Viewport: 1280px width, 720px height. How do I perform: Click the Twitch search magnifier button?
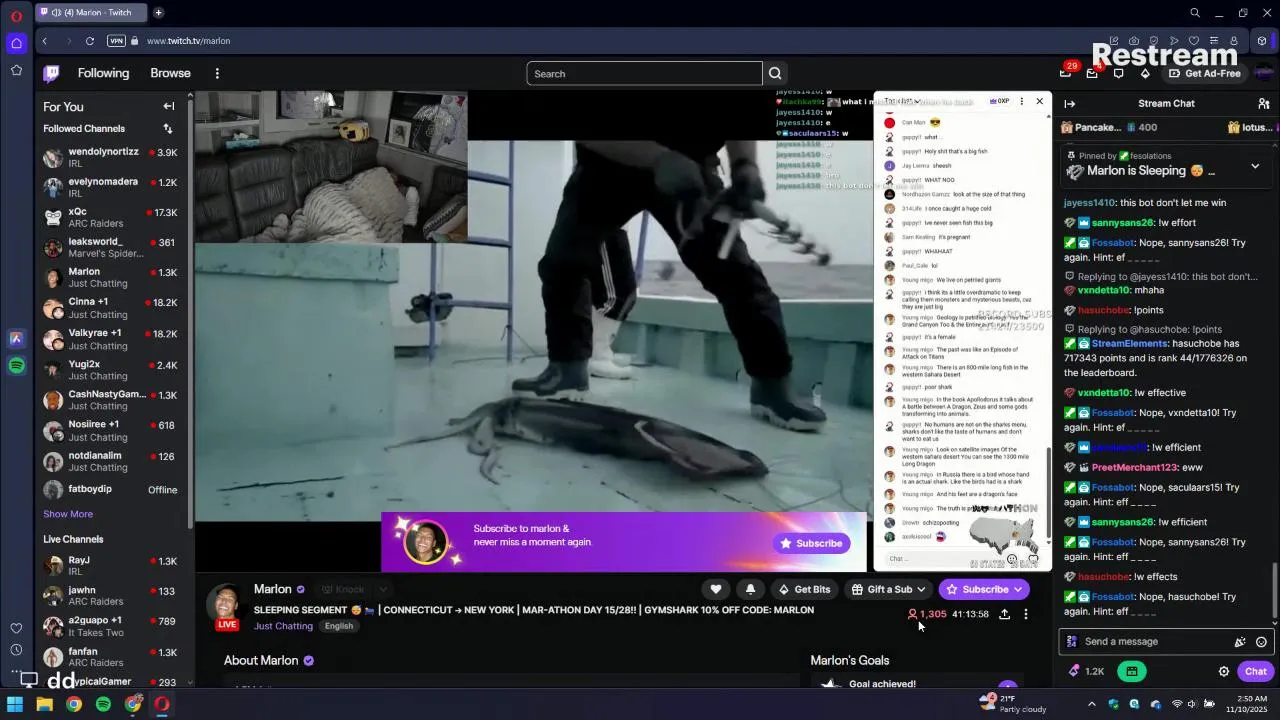[775, 73]
